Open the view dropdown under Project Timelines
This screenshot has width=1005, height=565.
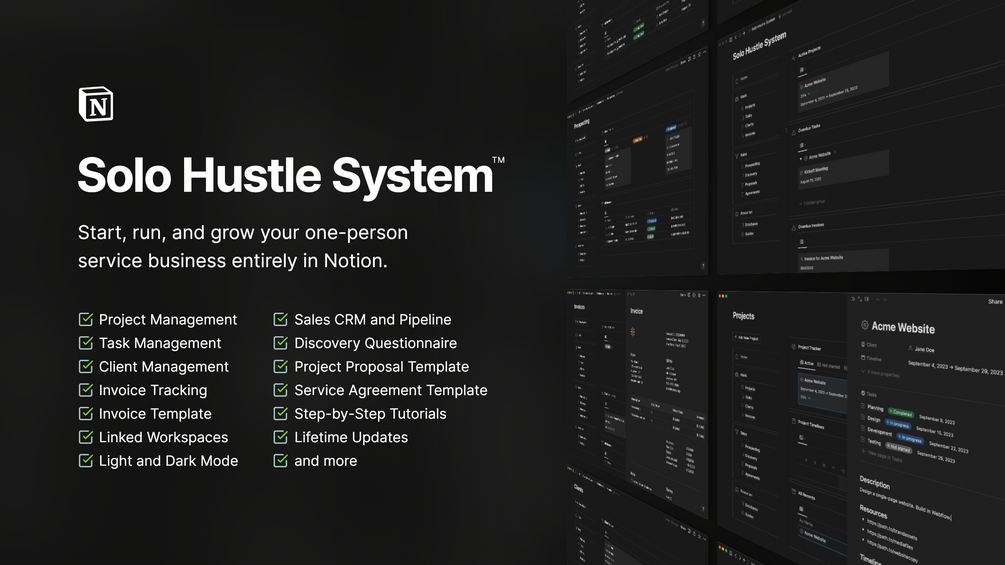tap(802, 438)
